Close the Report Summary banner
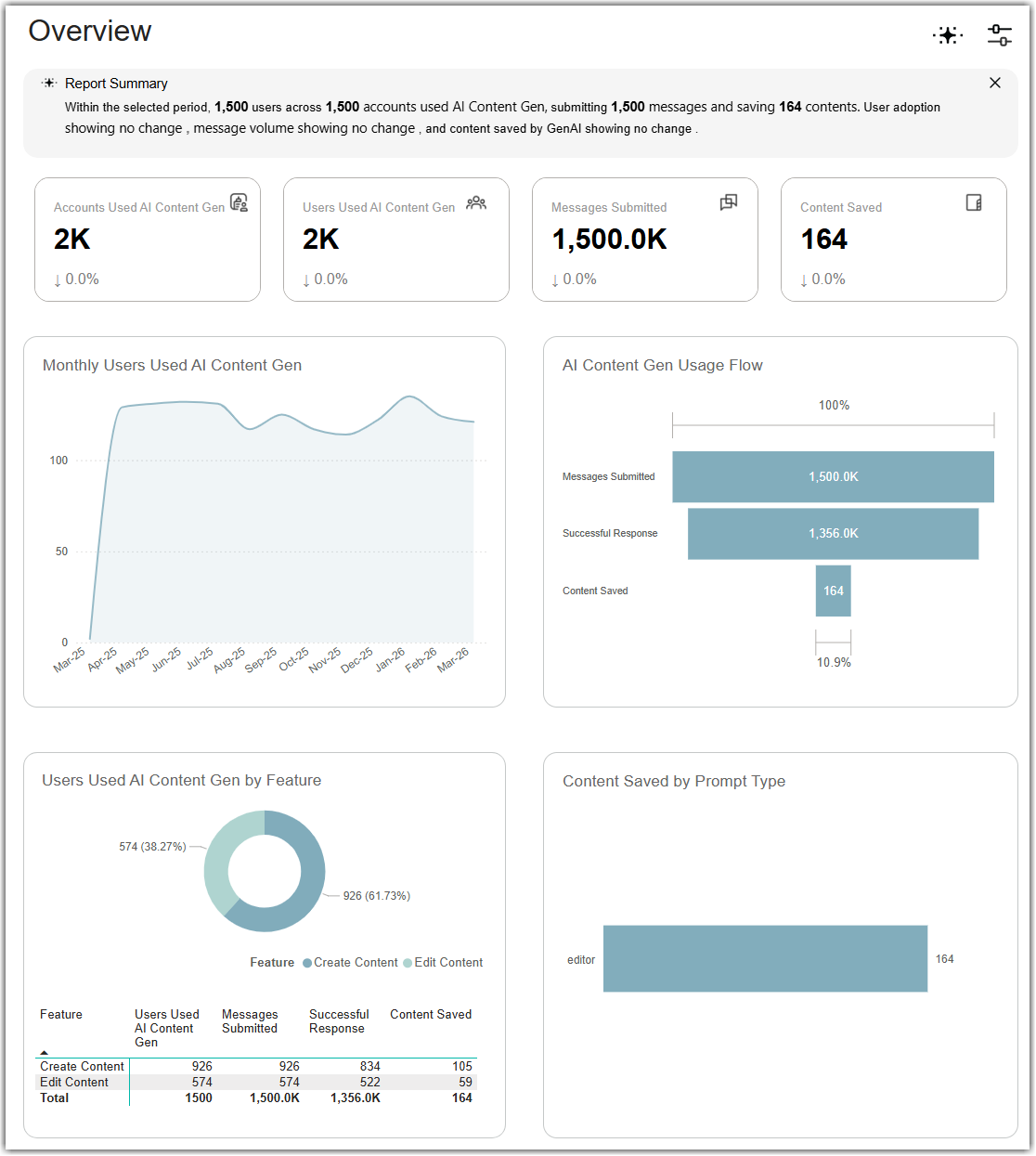The image size is (1036, 1156). (x=995, y=83)
